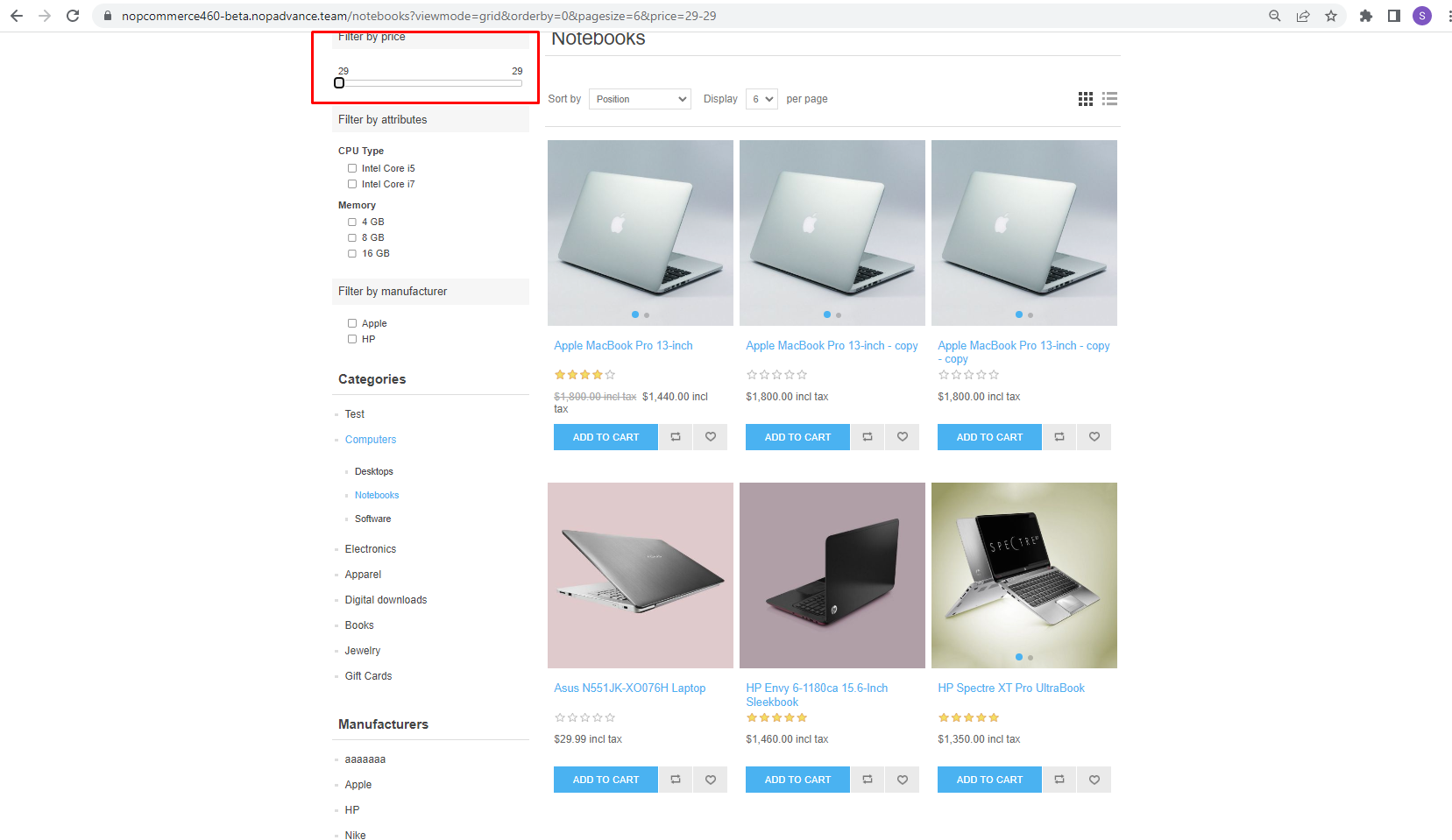Select the grid view icon
Viewport: 1452px width, 840px height.
click(x=1086, y=98)
